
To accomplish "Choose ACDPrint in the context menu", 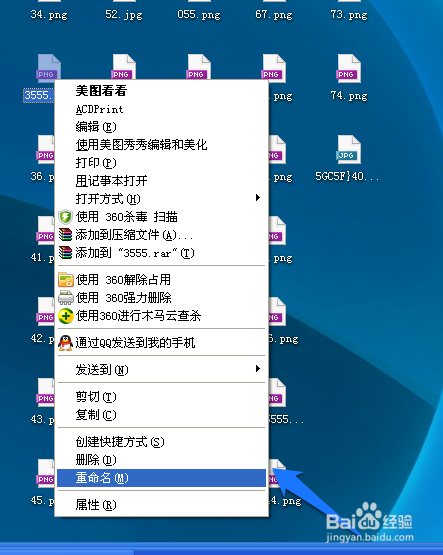I will click(99, 109).
